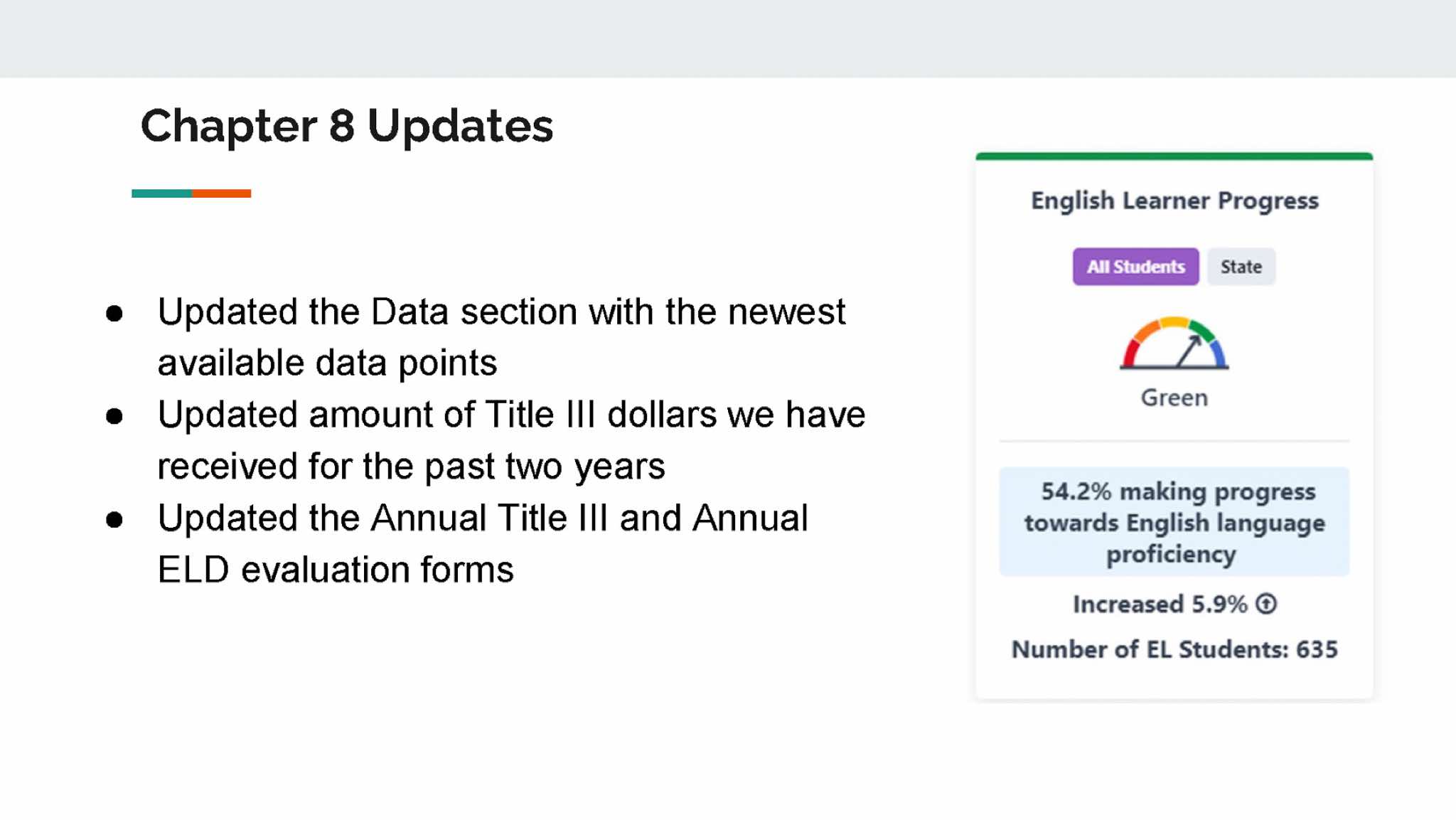
Task: Select the Chapter 8 Updates title
Action: click(346, 126)
